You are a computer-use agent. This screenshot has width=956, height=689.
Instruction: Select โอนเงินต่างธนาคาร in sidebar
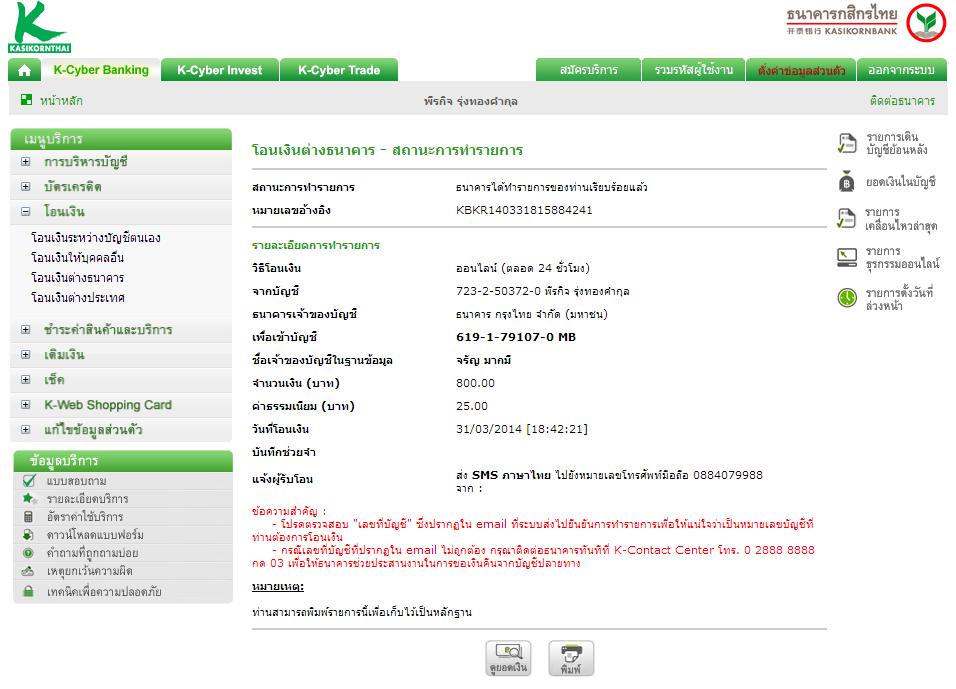click(77, 278)
